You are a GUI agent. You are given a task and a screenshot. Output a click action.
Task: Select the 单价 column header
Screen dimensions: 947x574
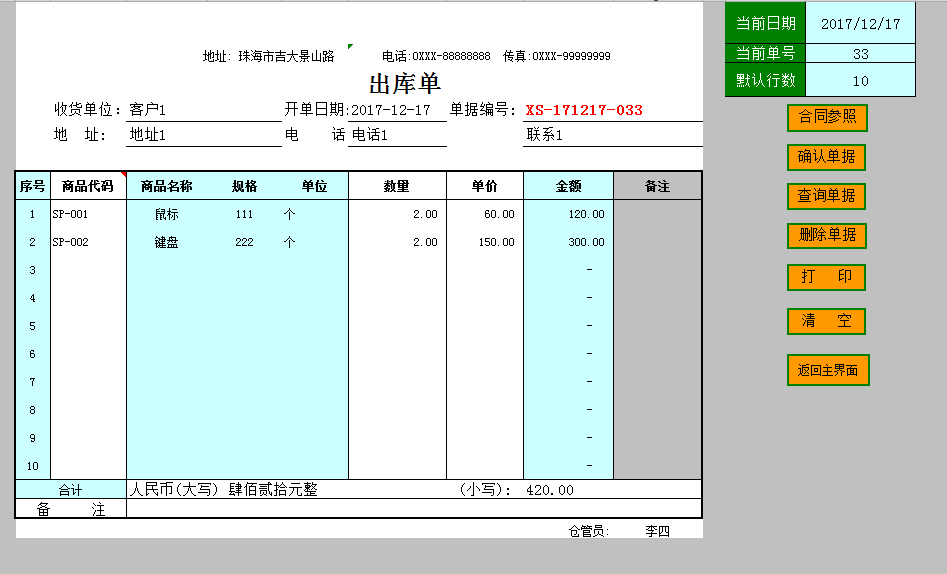(485, 186)
